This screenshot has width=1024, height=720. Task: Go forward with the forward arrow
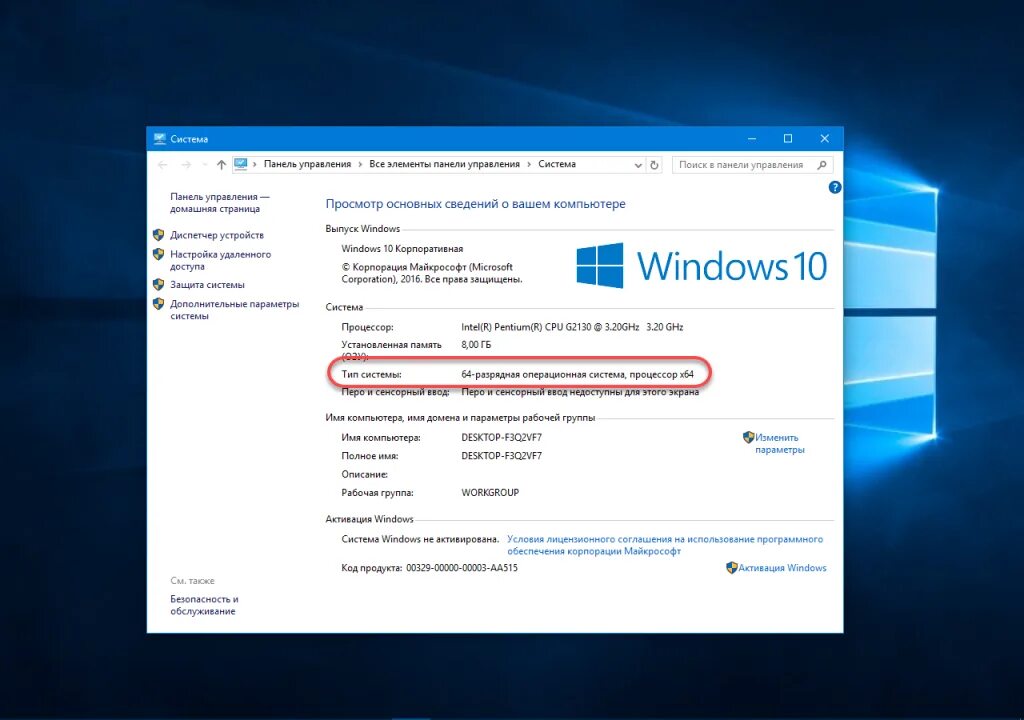(186, 165)
